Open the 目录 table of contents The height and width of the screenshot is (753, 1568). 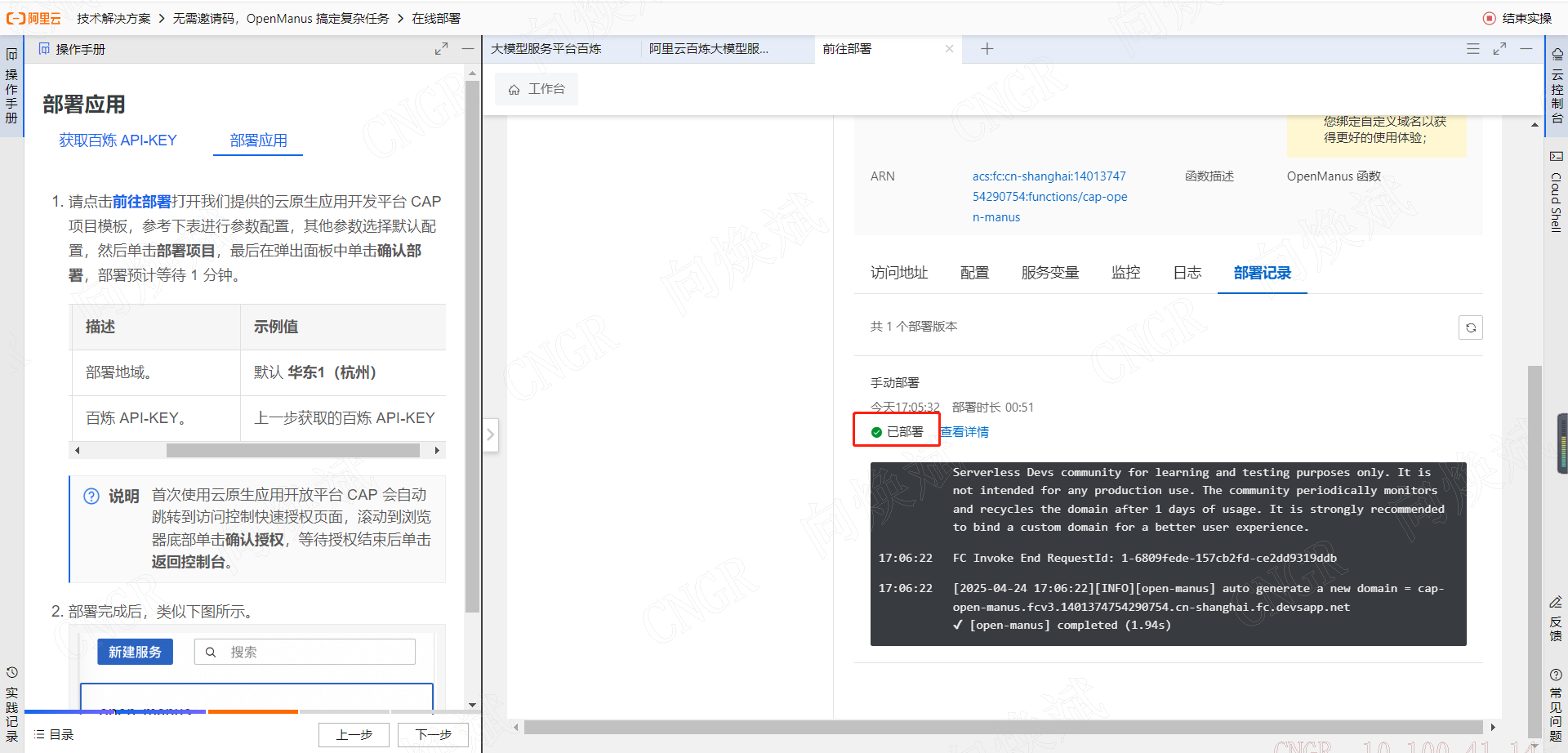(x=54, y=734)
